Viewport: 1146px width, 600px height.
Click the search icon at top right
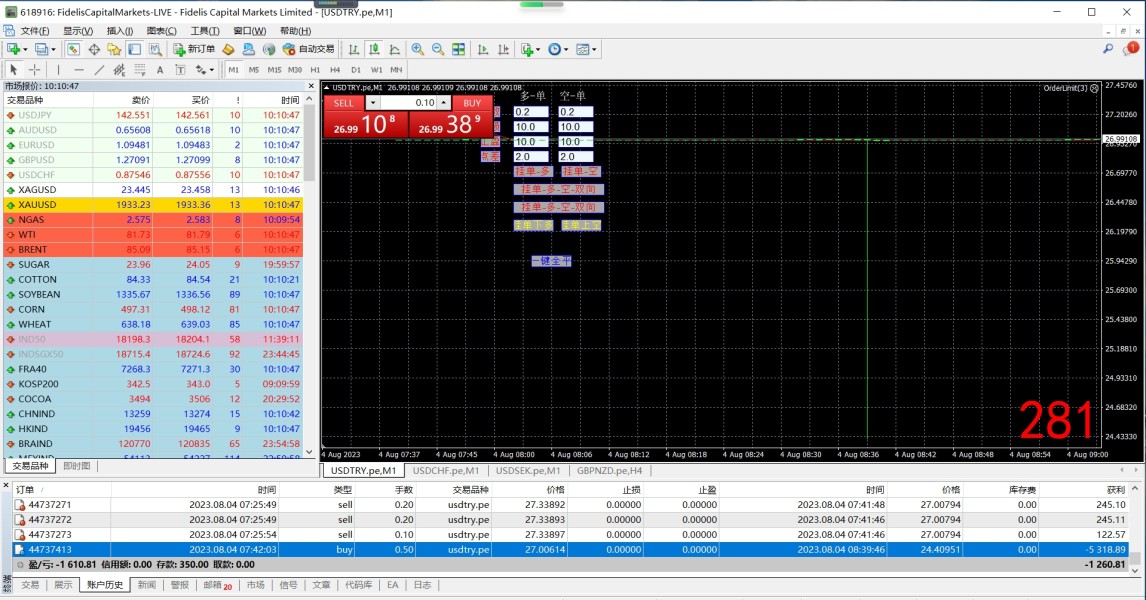[x=1108, y=49]
